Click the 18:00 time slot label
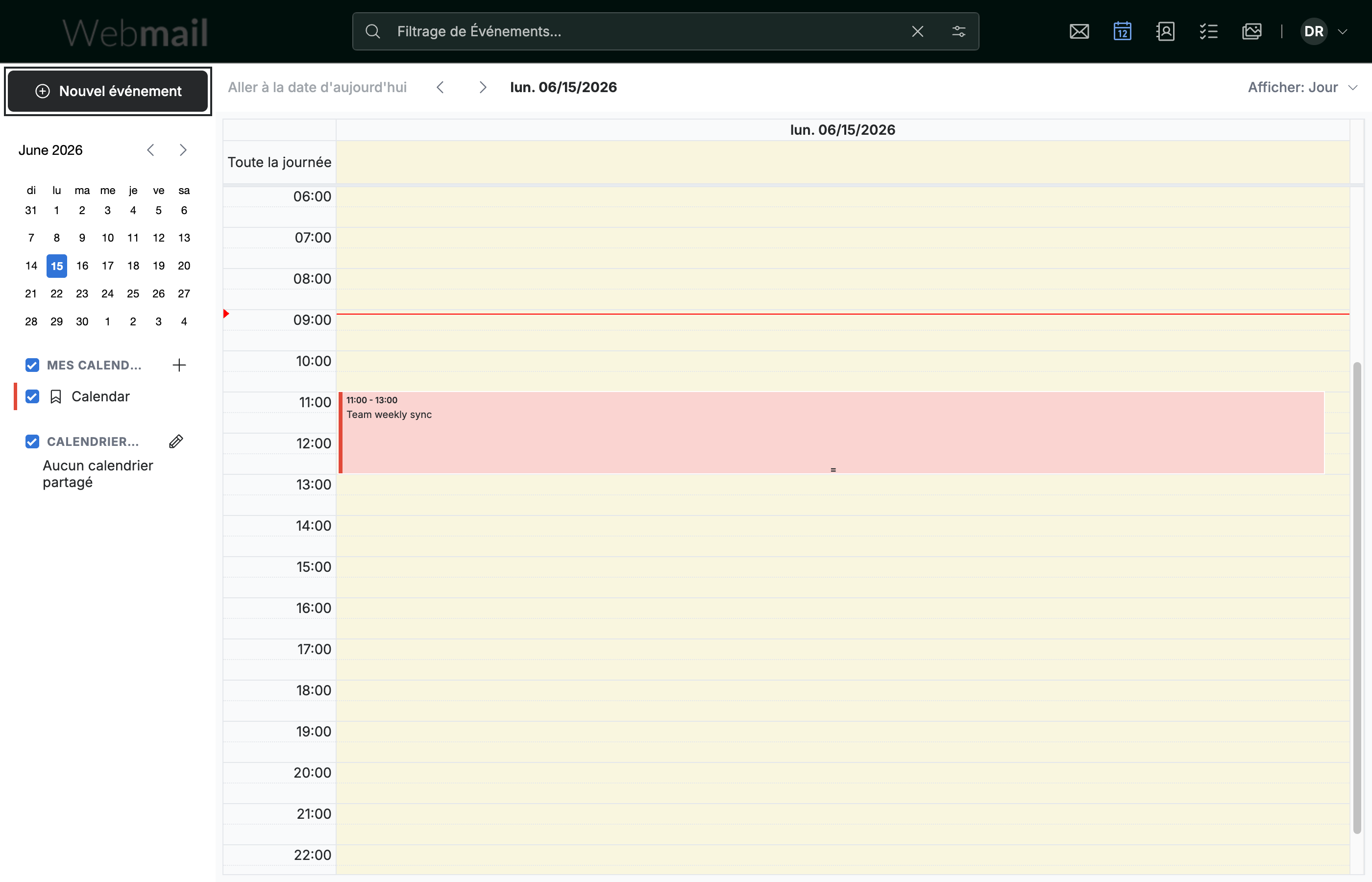Viewport: 1372px width, 882px height. (313, 690)
